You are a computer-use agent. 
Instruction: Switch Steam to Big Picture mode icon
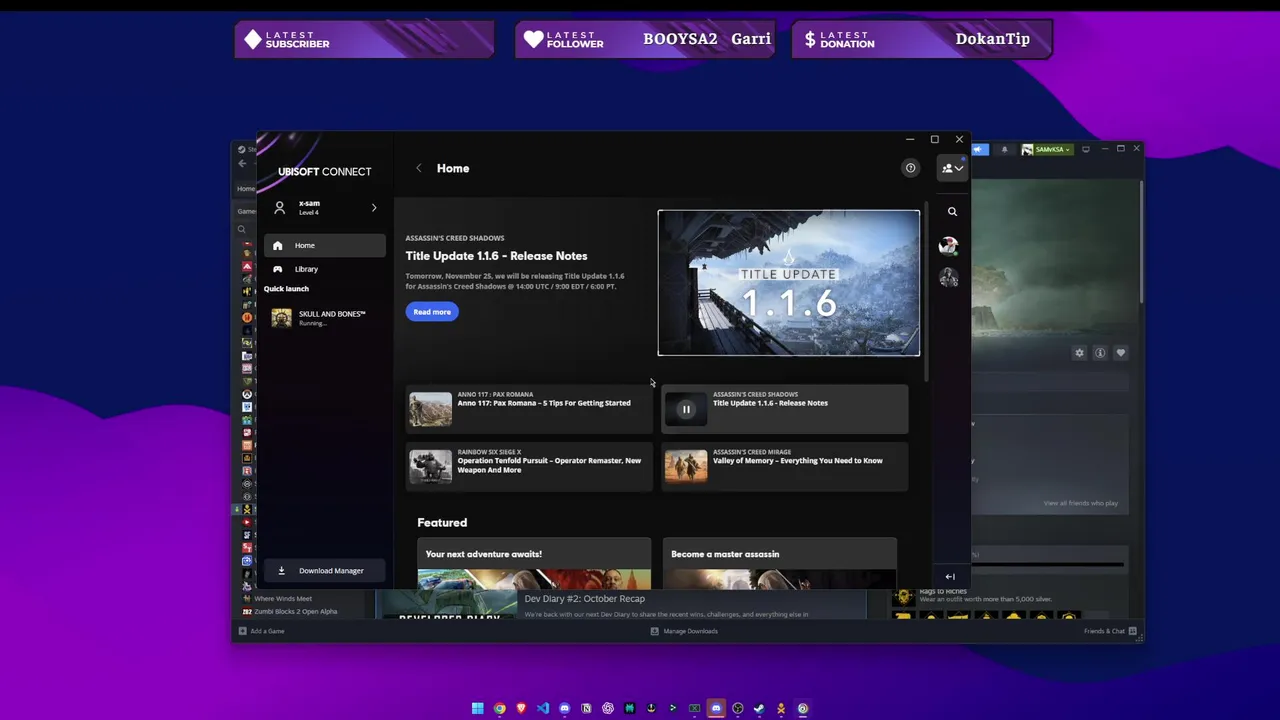point(1086,149)
